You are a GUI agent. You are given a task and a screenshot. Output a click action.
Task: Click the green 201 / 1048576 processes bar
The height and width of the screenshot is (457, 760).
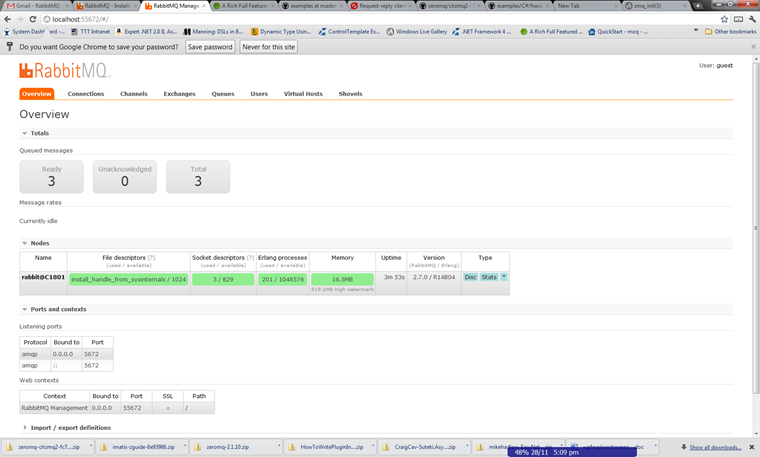283,280
